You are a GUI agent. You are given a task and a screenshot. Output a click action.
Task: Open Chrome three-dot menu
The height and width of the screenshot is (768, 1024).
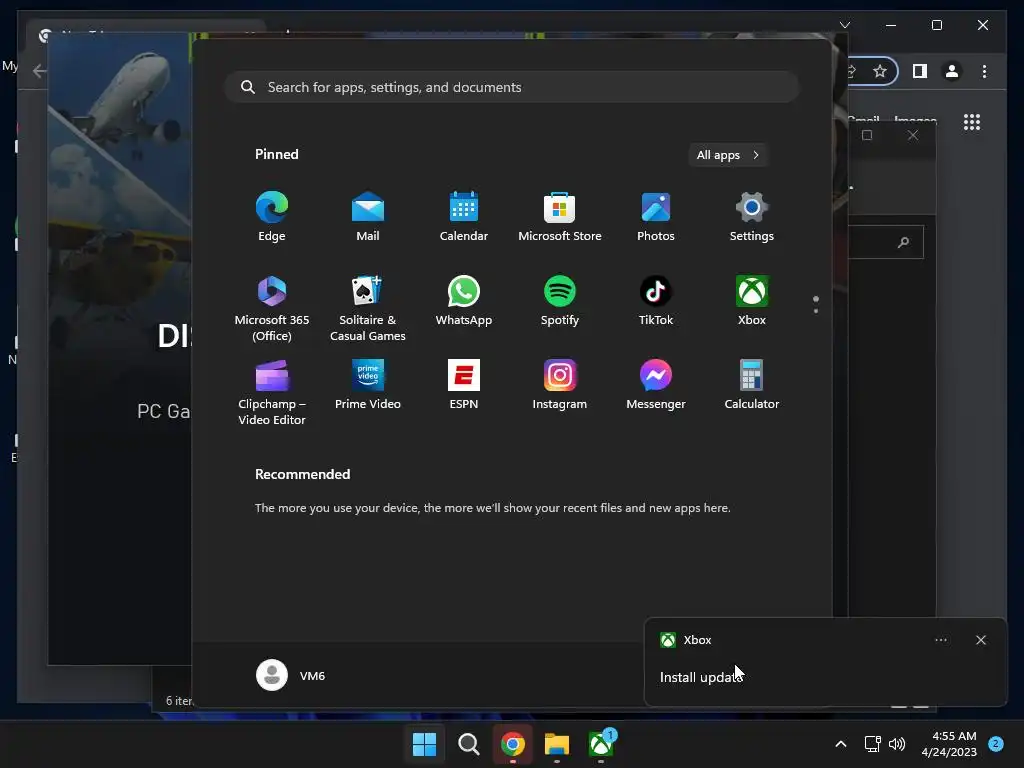coord(984,71)
